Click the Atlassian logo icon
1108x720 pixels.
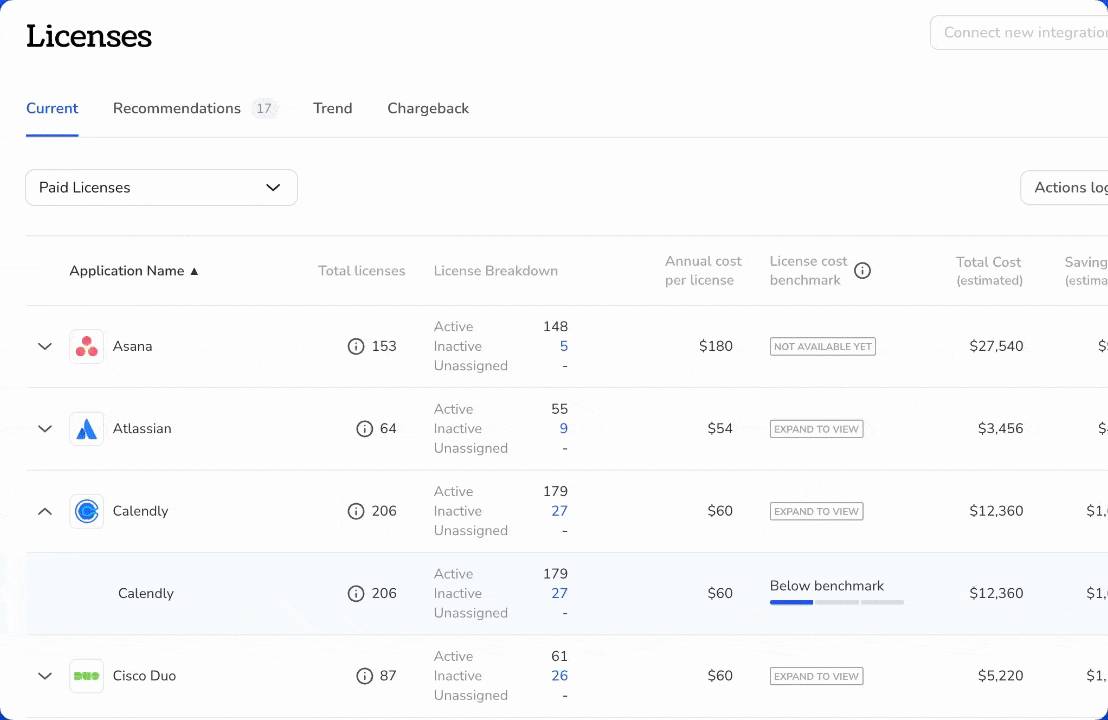[86, 429]
